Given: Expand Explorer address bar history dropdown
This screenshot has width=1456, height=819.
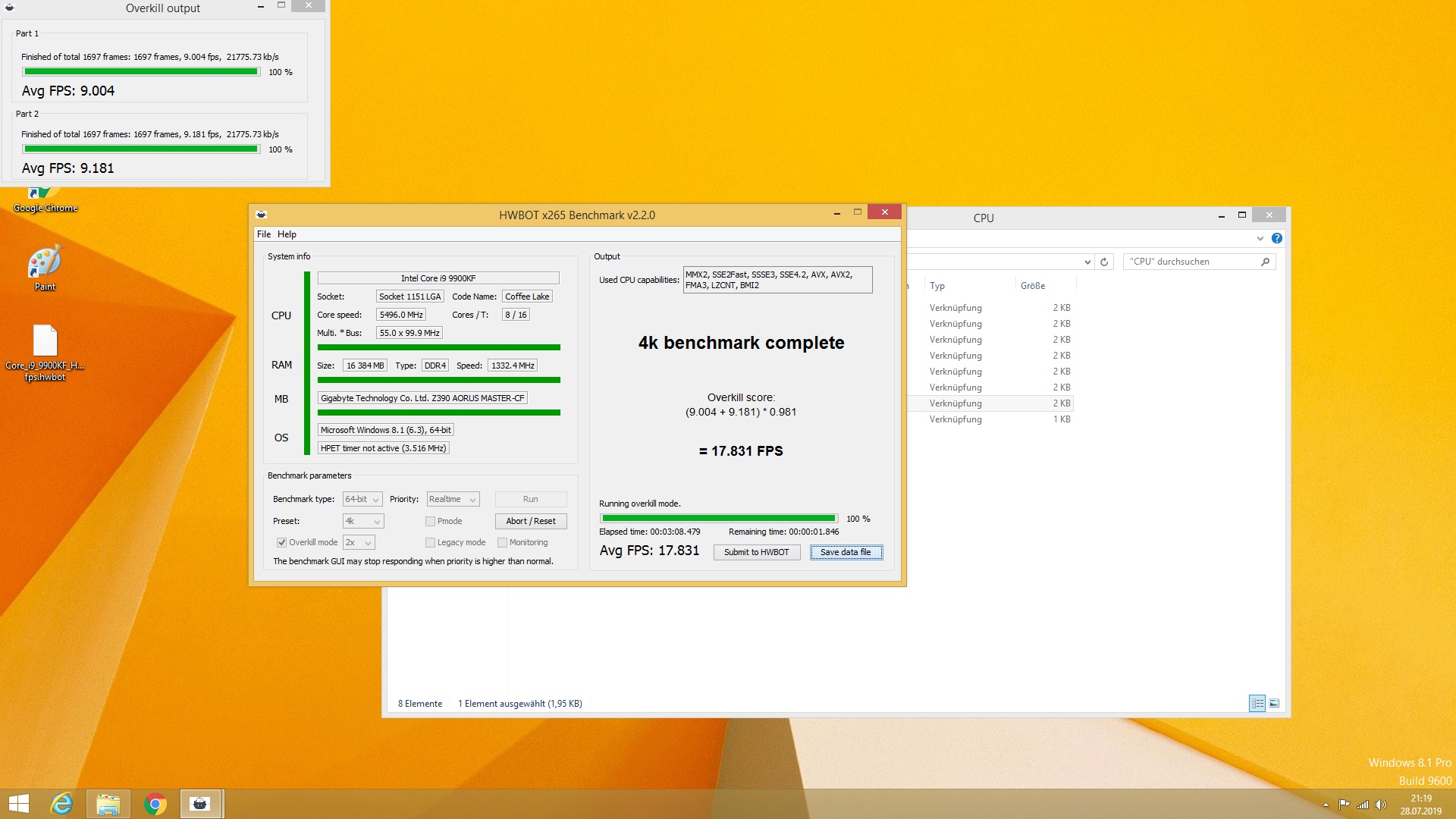Looking at the screenshot, I should (1087, 262).
